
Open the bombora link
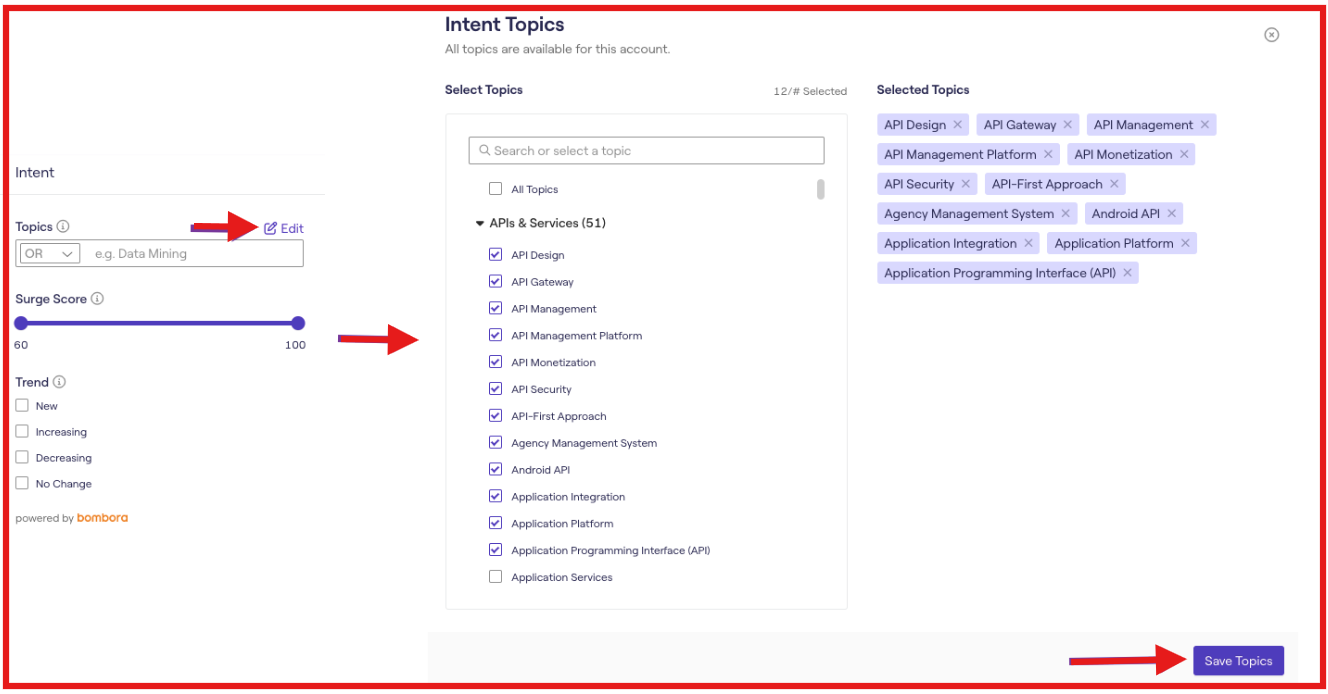[102, 518]
